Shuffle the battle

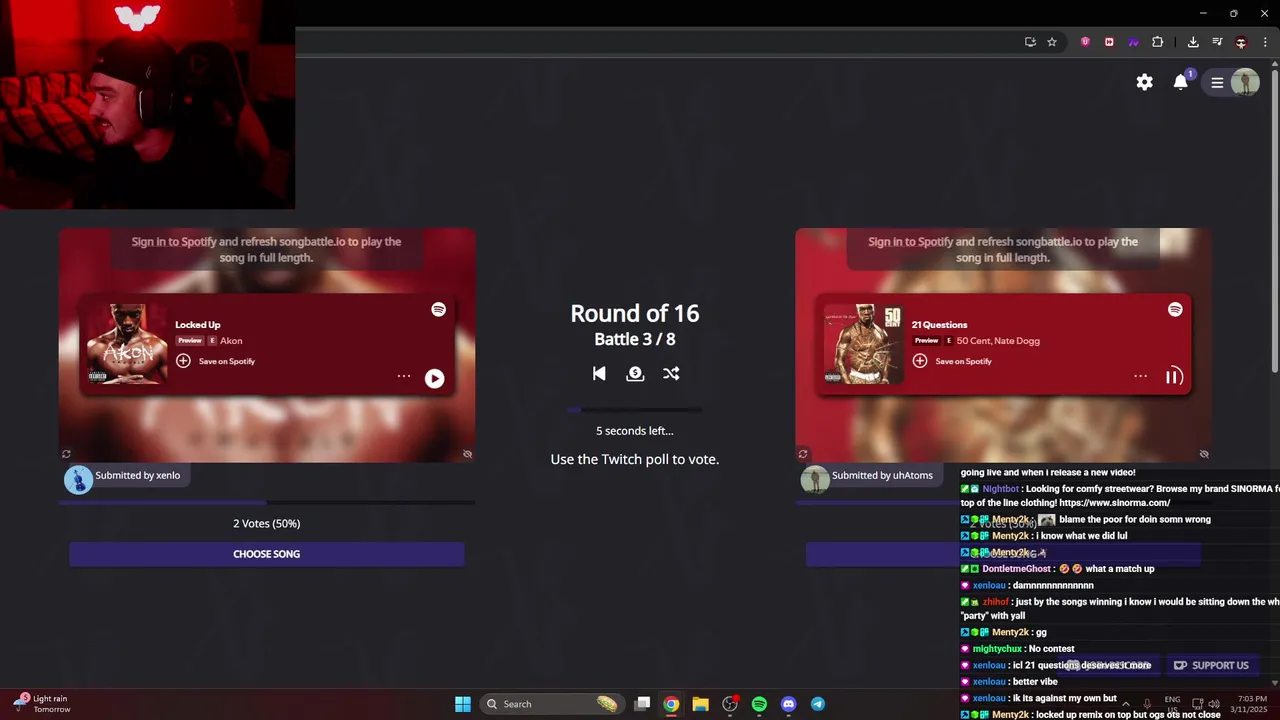click(671, 373)
